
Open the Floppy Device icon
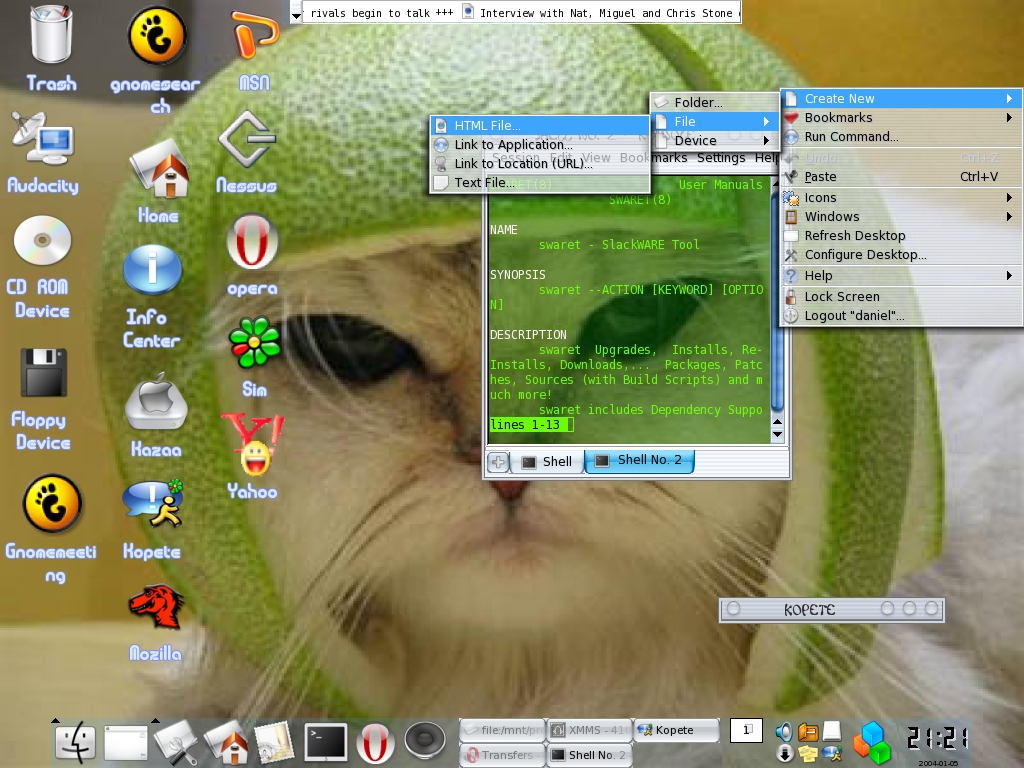coord(44,372)
